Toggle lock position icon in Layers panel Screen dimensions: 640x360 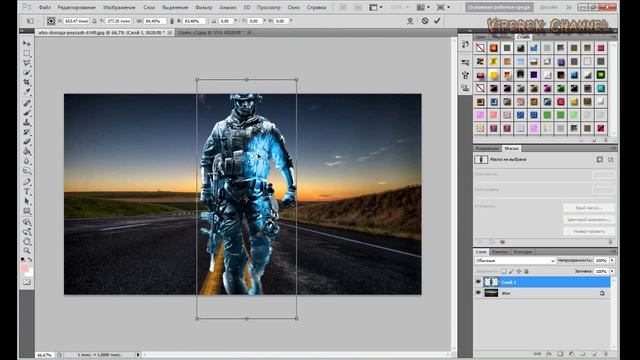click(x=519, y=271)
